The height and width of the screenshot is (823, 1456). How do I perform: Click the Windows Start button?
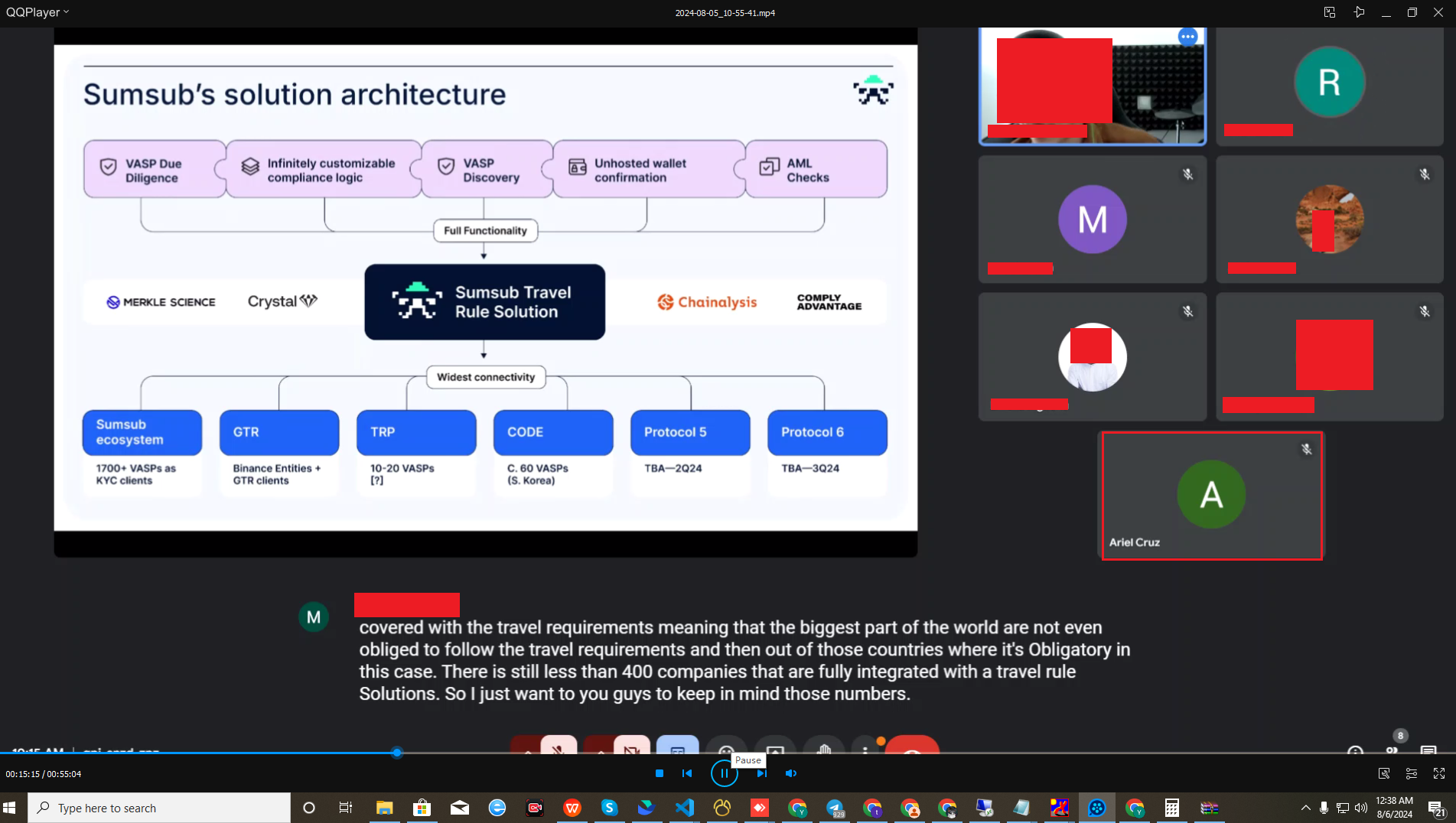(x=10, y=808)
